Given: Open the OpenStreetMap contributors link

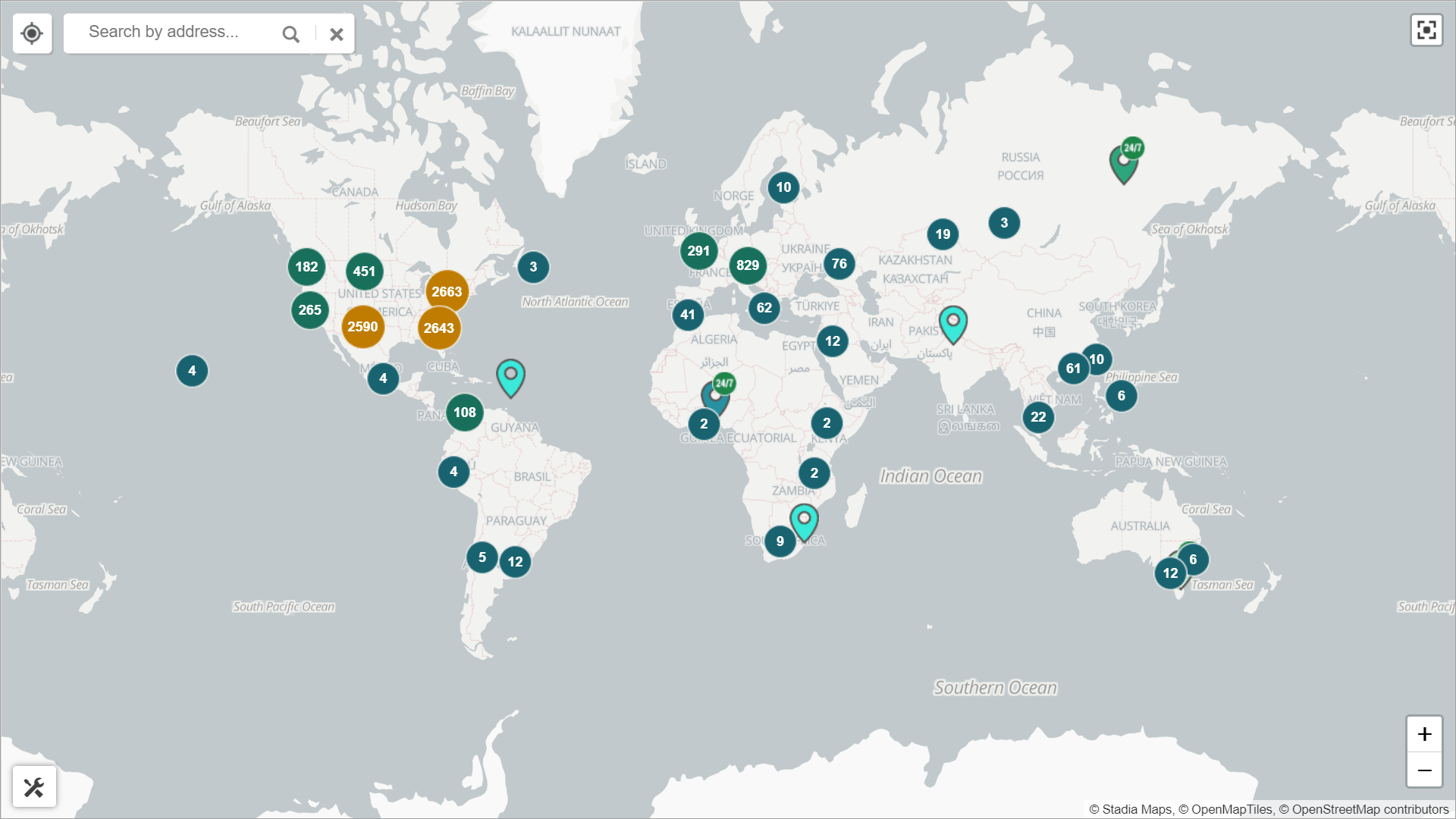Looking at the screenshot, I should tap(1370, 809).
